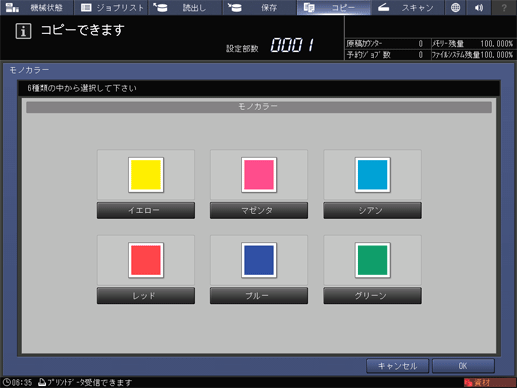Image resolution: width=517 pixels, height=388 pixels.
Task: Choose the シアン button
Action: tap(372, 210)
